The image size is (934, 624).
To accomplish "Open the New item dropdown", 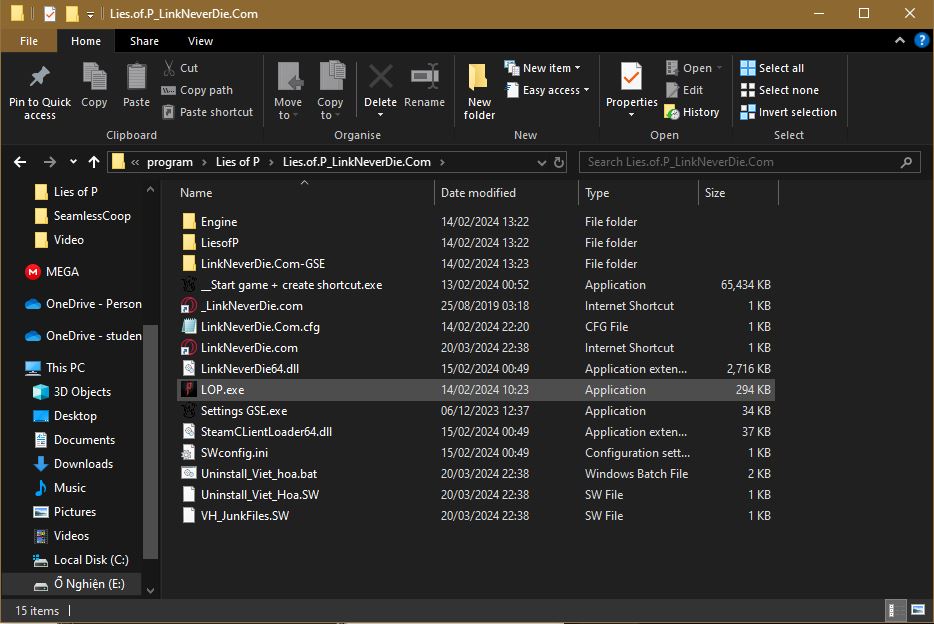I will [546, 68].
